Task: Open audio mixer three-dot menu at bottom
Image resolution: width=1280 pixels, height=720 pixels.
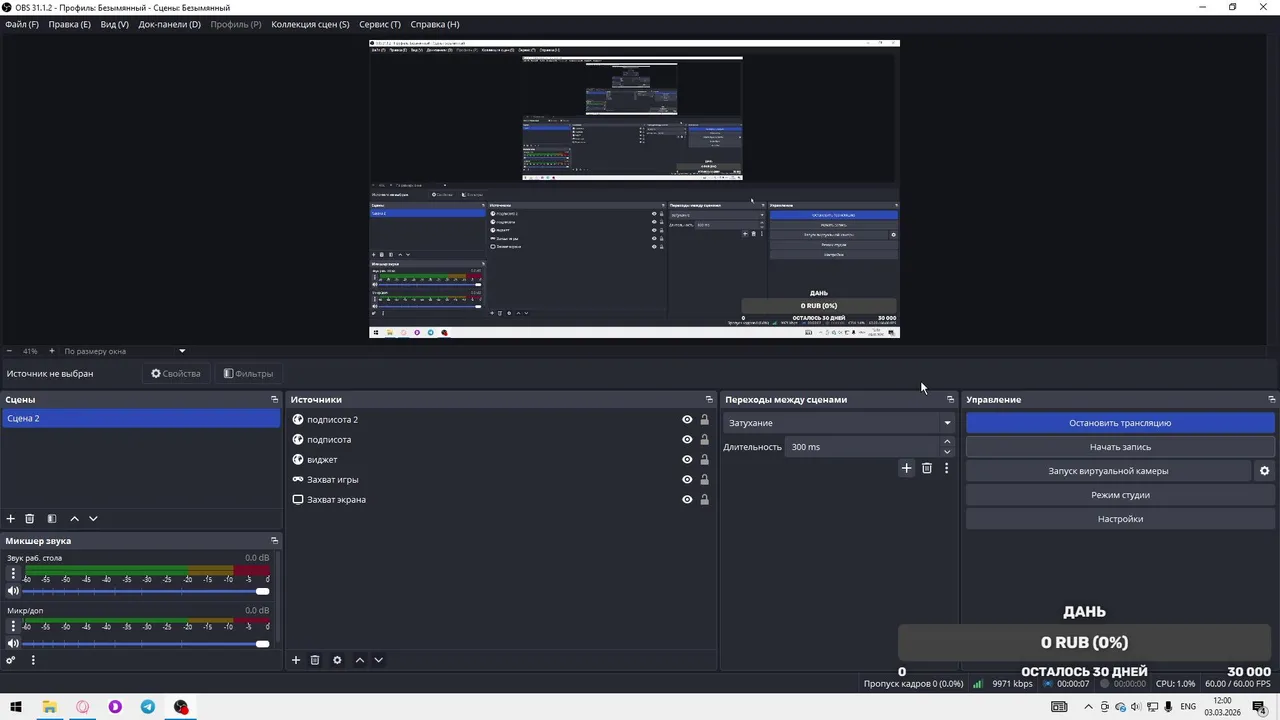Action: point(33,660)
